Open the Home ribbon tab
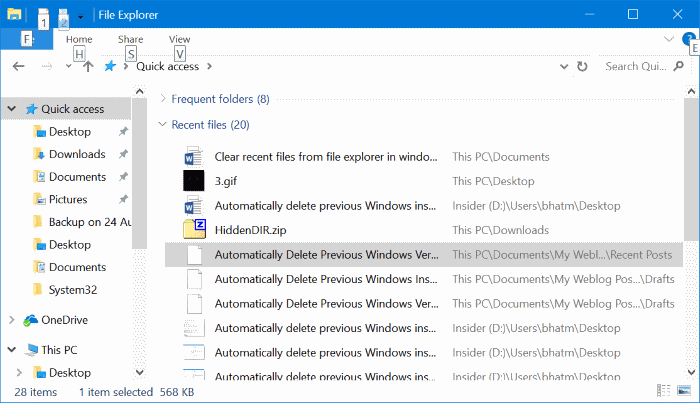Screen dimensions: 700x403 click(x=79, y=39)
